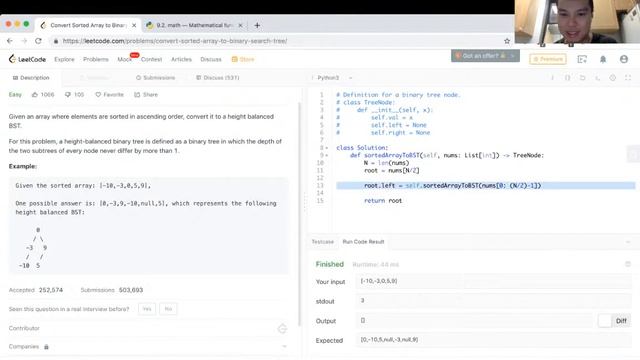Switch to Submissions tab
The height and width of the screenshot is (360, 640).
coord(156,78)
